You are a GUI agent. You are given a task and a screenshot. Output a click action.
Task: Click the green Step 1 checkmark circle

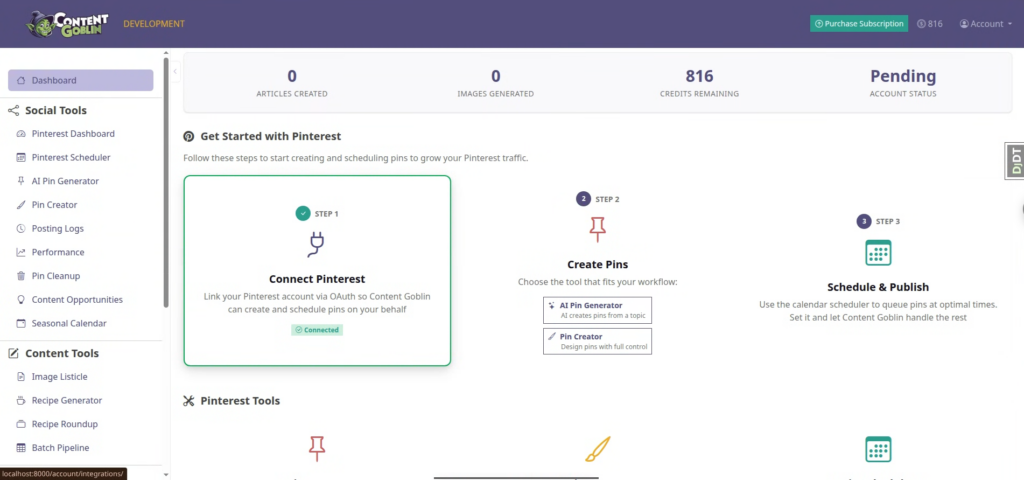[x=302, y=213]
